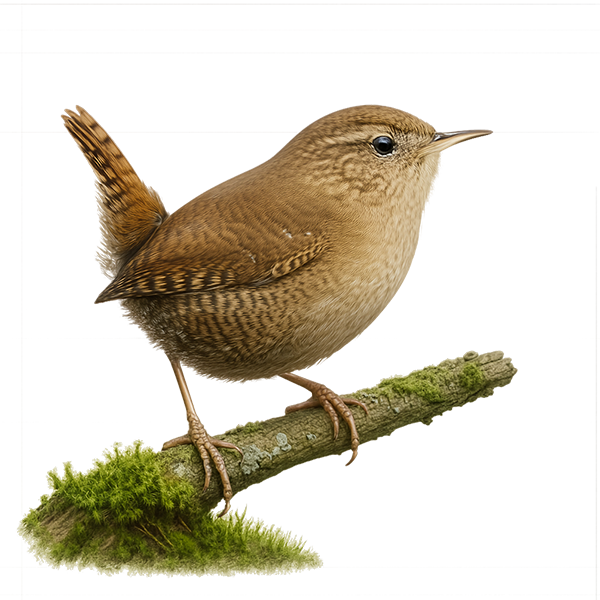The height and width of the screenshot is (600, 600).
Task: Click the tip of the bird's beak
Action: pos(487,133)
